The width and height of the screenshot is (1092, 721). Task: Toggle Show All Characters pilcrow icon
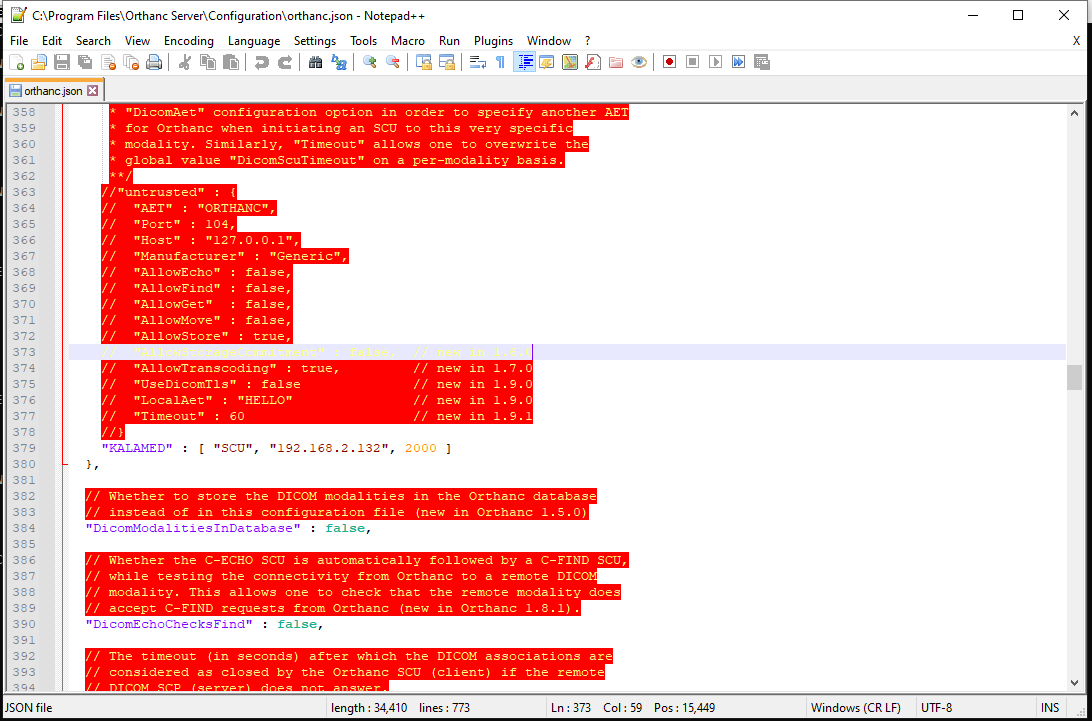[500, 62]
